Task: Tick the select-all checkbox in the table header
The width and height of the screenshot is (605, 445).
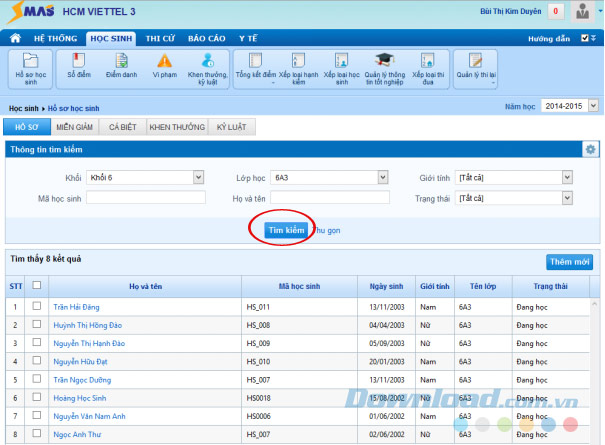Action: (x=37, y=286)
